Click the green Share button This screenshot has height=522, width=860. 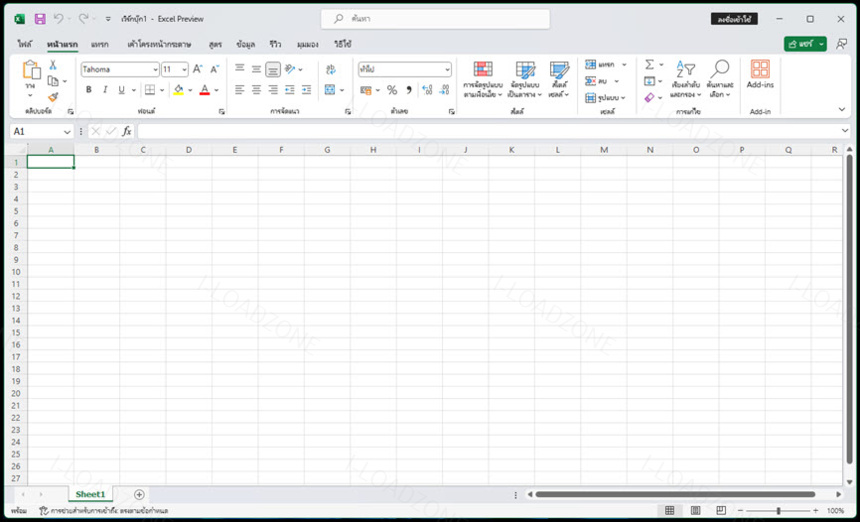[805, 44]
